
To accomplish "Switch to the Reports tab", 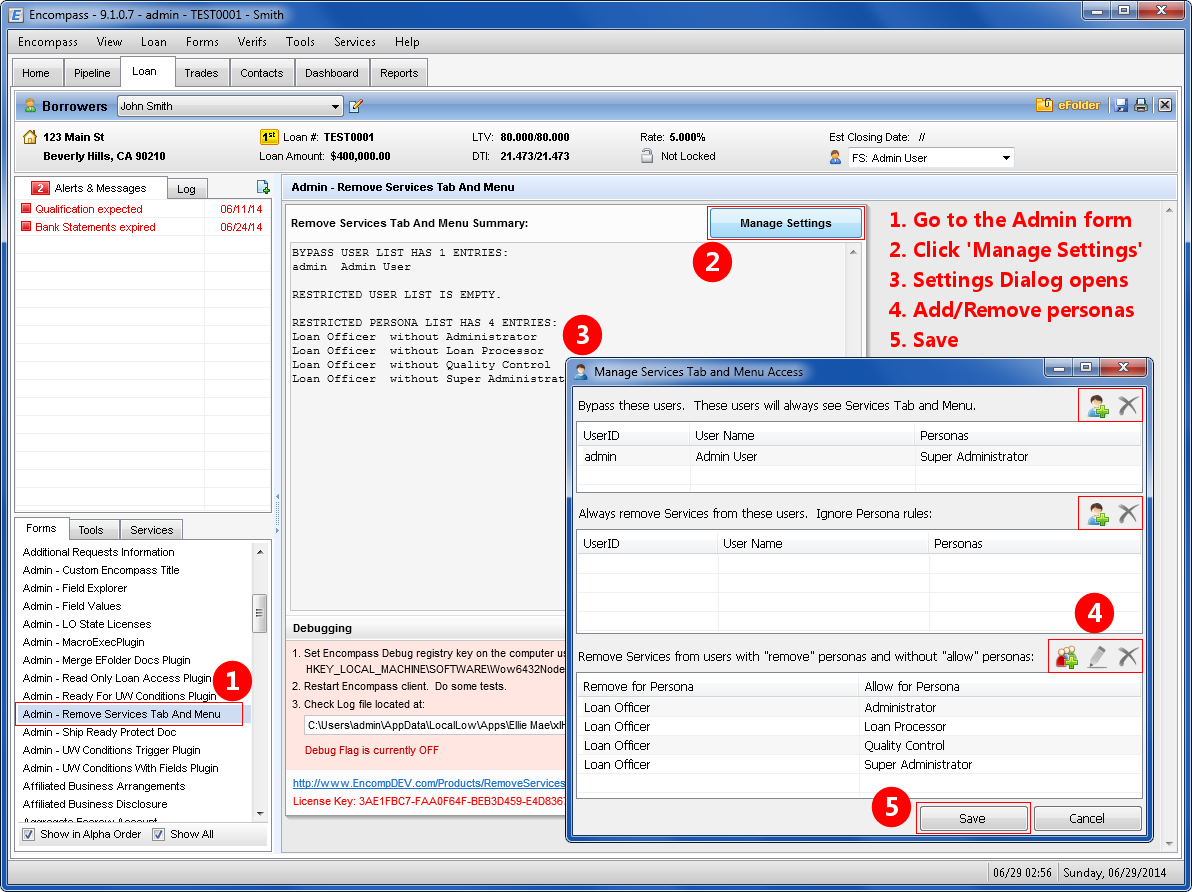I will [x=399, y=73].
